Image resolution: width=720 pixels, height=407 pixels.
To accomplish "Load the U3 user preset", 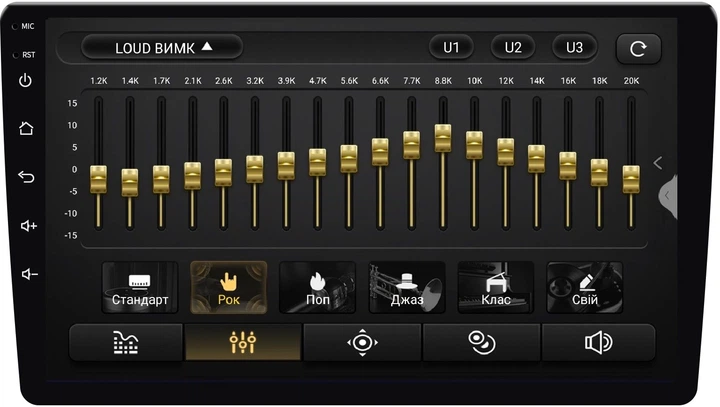I will tap(574, 47).
